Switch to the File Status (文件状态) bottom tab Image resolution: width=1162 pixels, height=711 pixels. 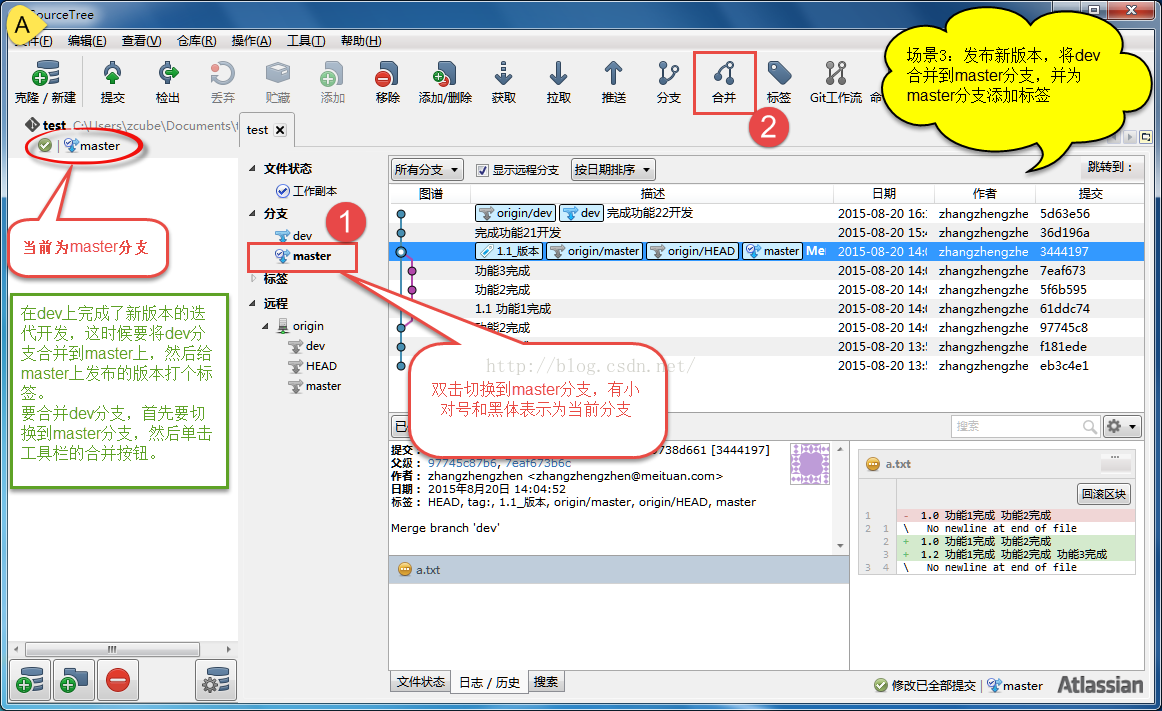(x=420, y=682)
